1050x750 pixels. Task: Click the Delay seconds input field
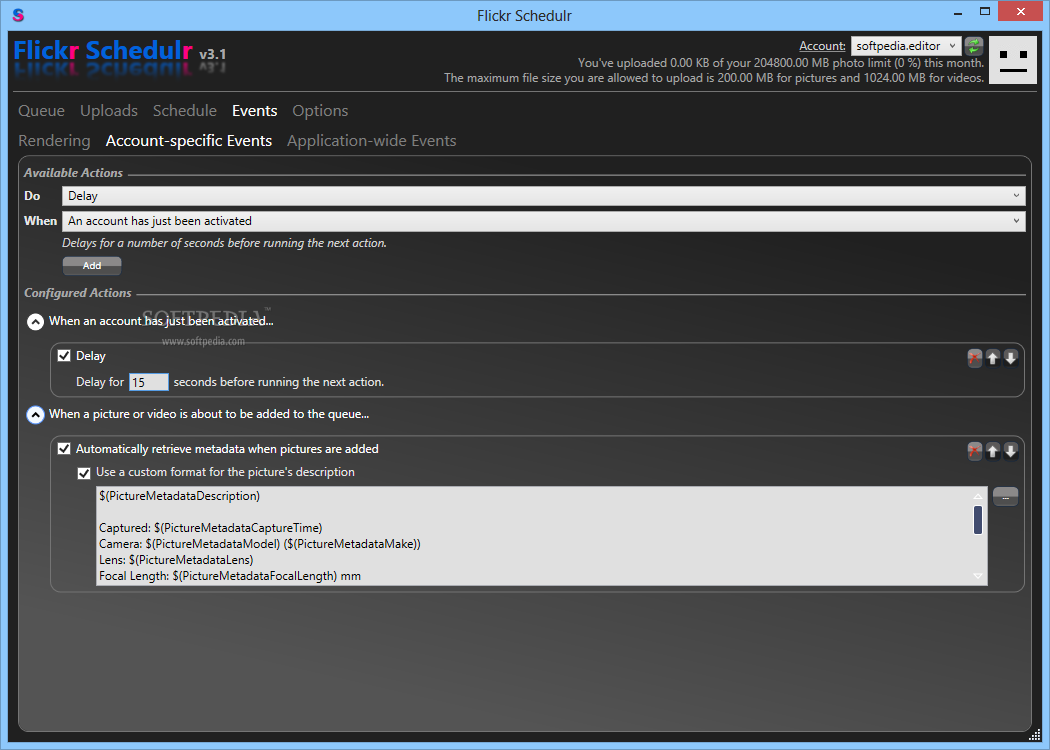(x=149, y=382)
